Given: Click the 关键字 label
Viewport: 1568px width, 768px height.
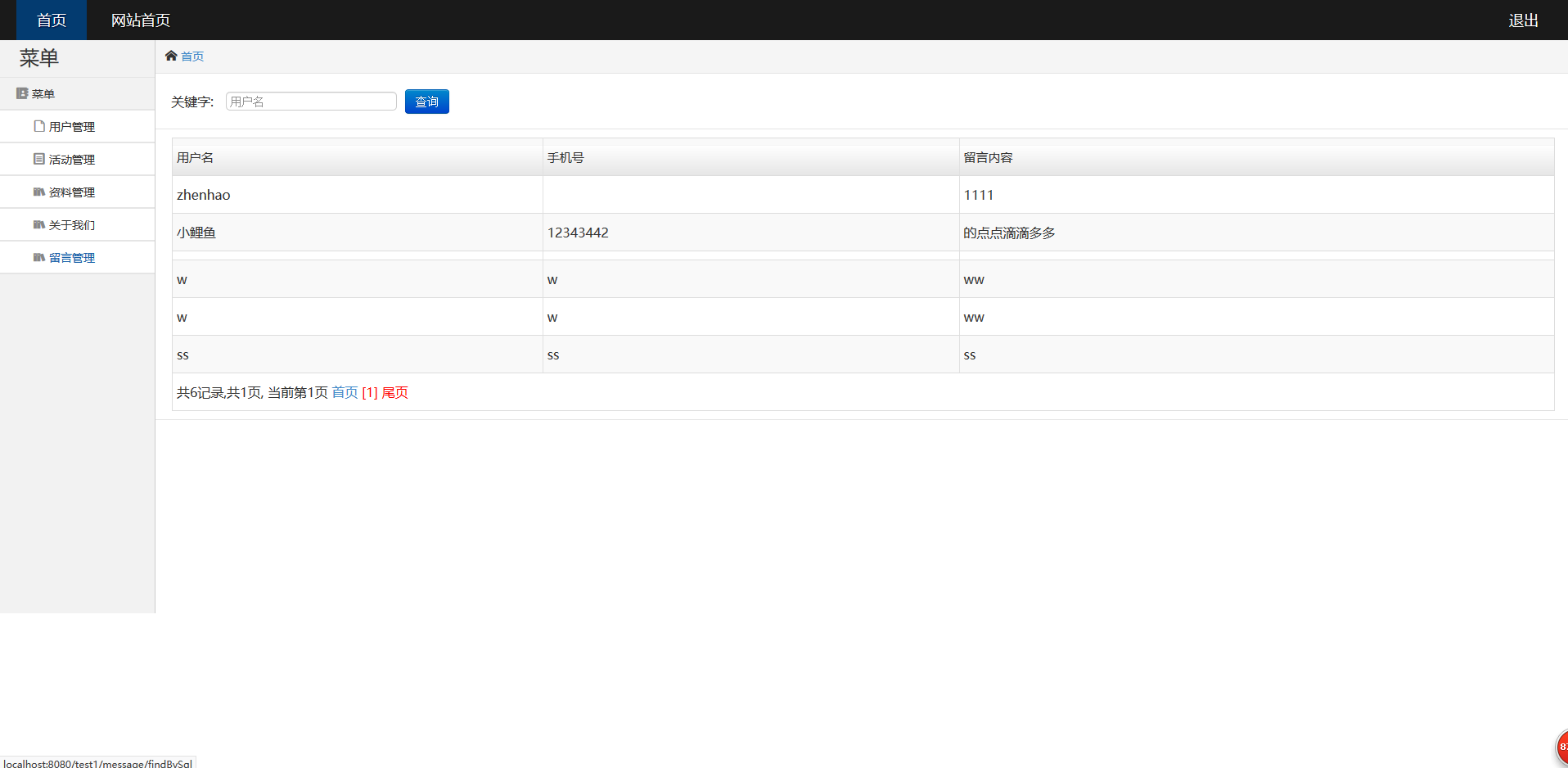Looking at the screenshot, I should [192, 102].
